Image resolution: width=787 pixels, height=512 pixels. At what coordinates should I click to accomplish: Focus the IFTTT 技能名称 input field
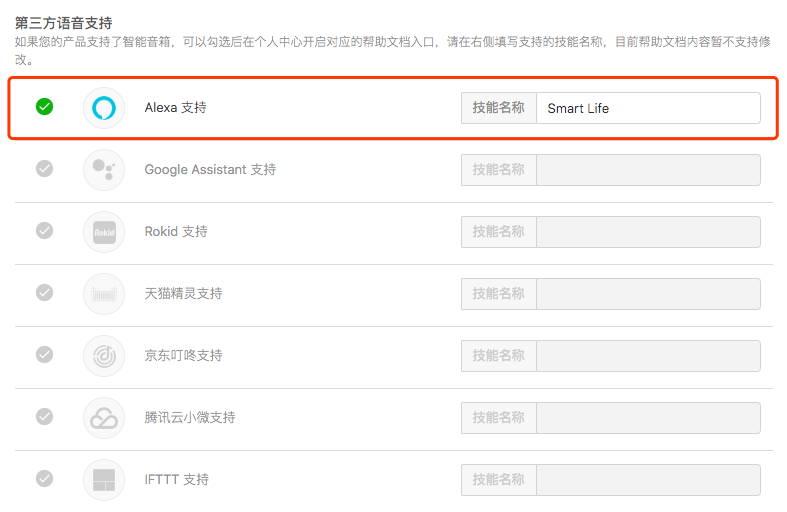pyautogui.click(x=648, y=480)
